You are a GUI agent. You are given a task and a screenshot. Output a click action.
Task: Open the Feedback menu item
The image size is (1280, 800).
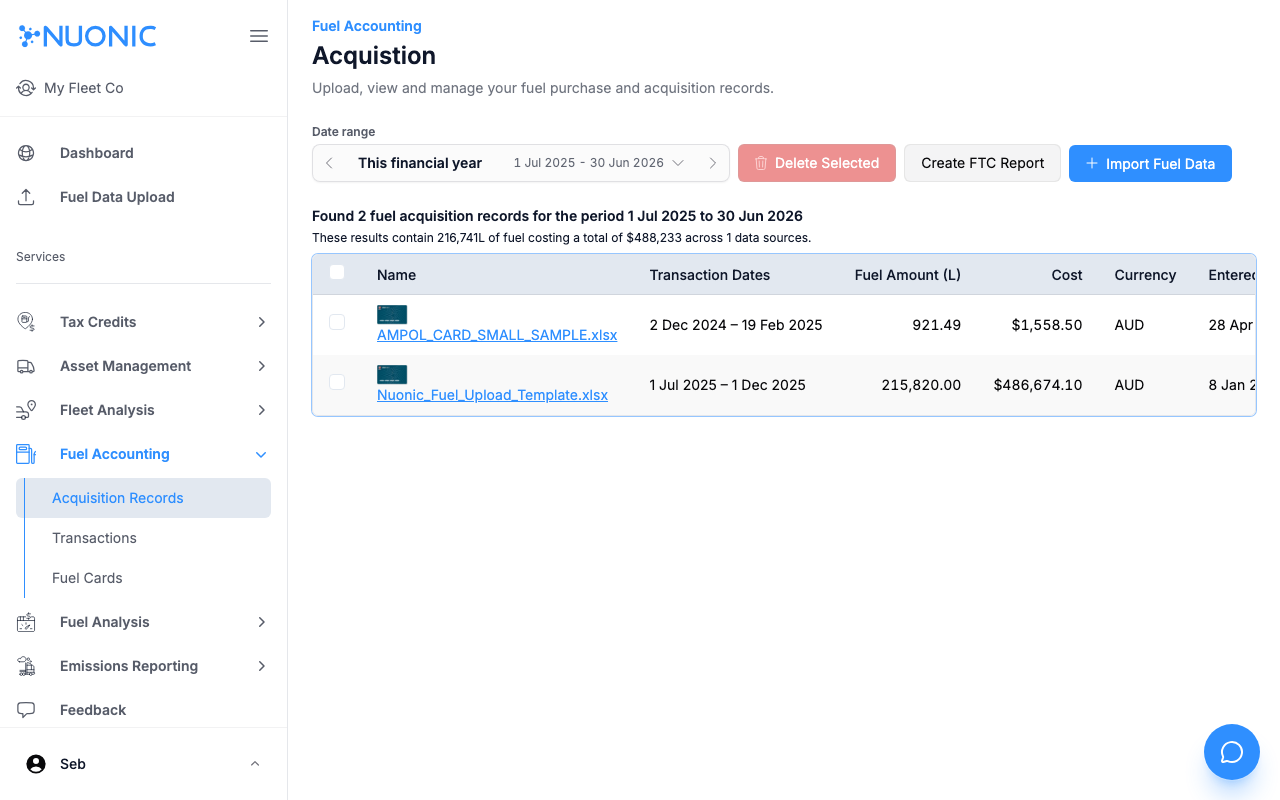[x=144, y=710]
